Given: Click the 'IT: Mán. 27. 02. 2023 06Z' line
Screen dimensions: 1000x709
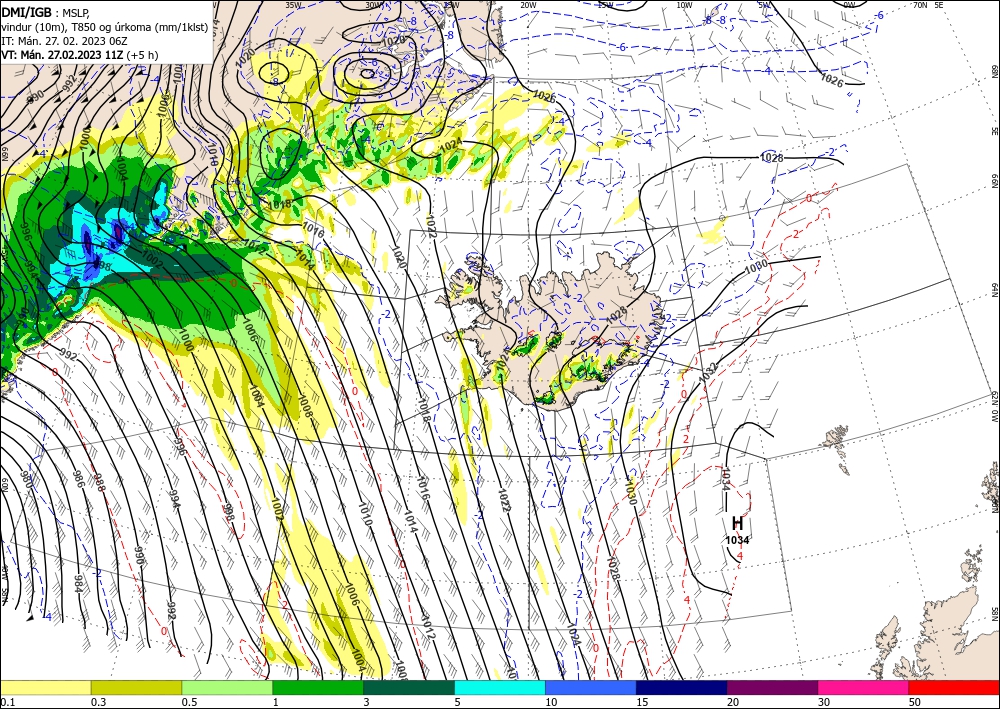Looking at the screenshot, I should coord(64,41).
